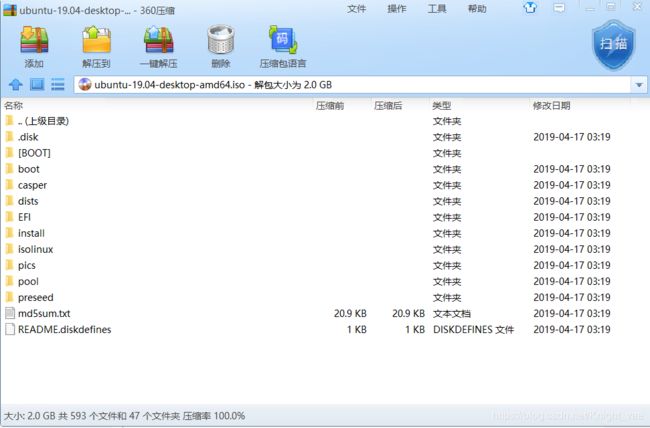This screenshot has width=650, height=428.
Task: Select the README.diskdefines file name
Action: [x=65, y=329]
